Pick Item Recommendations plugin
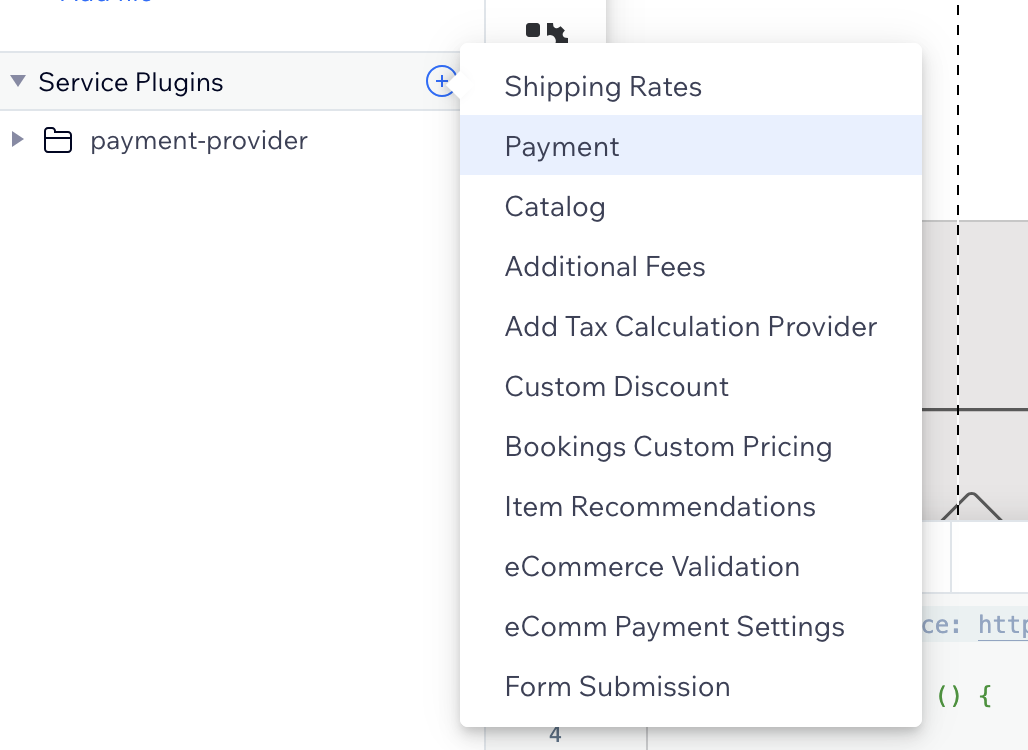1028x750 pixels. [691, 506]
